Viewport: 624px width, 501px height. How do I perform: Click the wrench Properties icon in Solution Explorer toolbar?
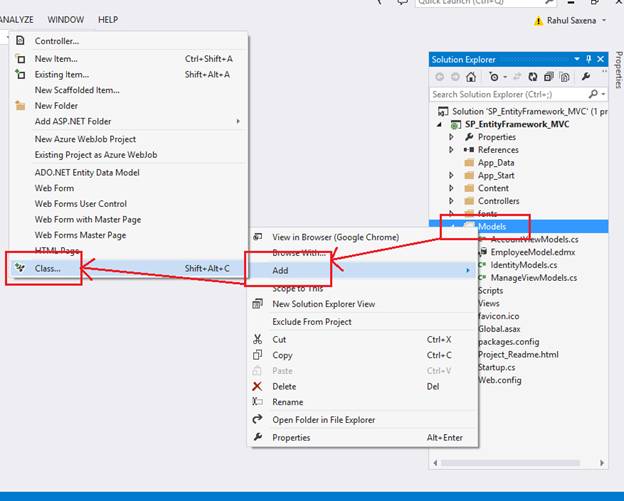[x=585, y=76]
